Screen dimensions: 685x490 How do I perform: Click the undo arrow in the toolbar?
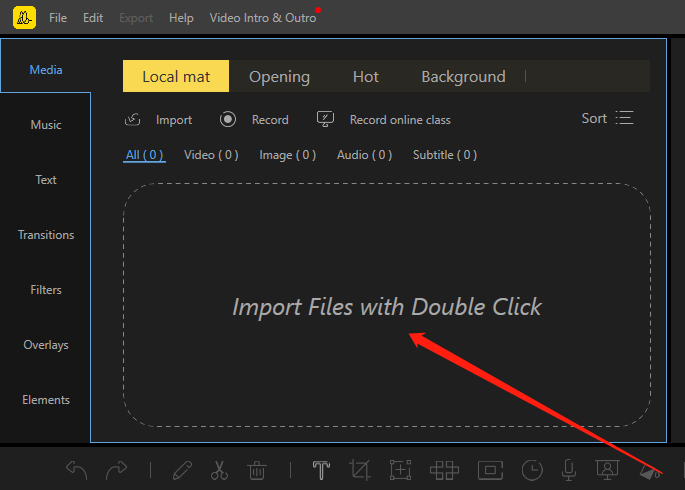[77, 470]
